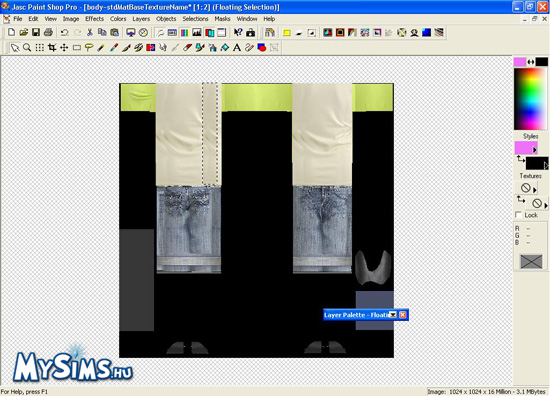550x396 pixels.
Task: Click the Print icon
Action: (48, 33)
